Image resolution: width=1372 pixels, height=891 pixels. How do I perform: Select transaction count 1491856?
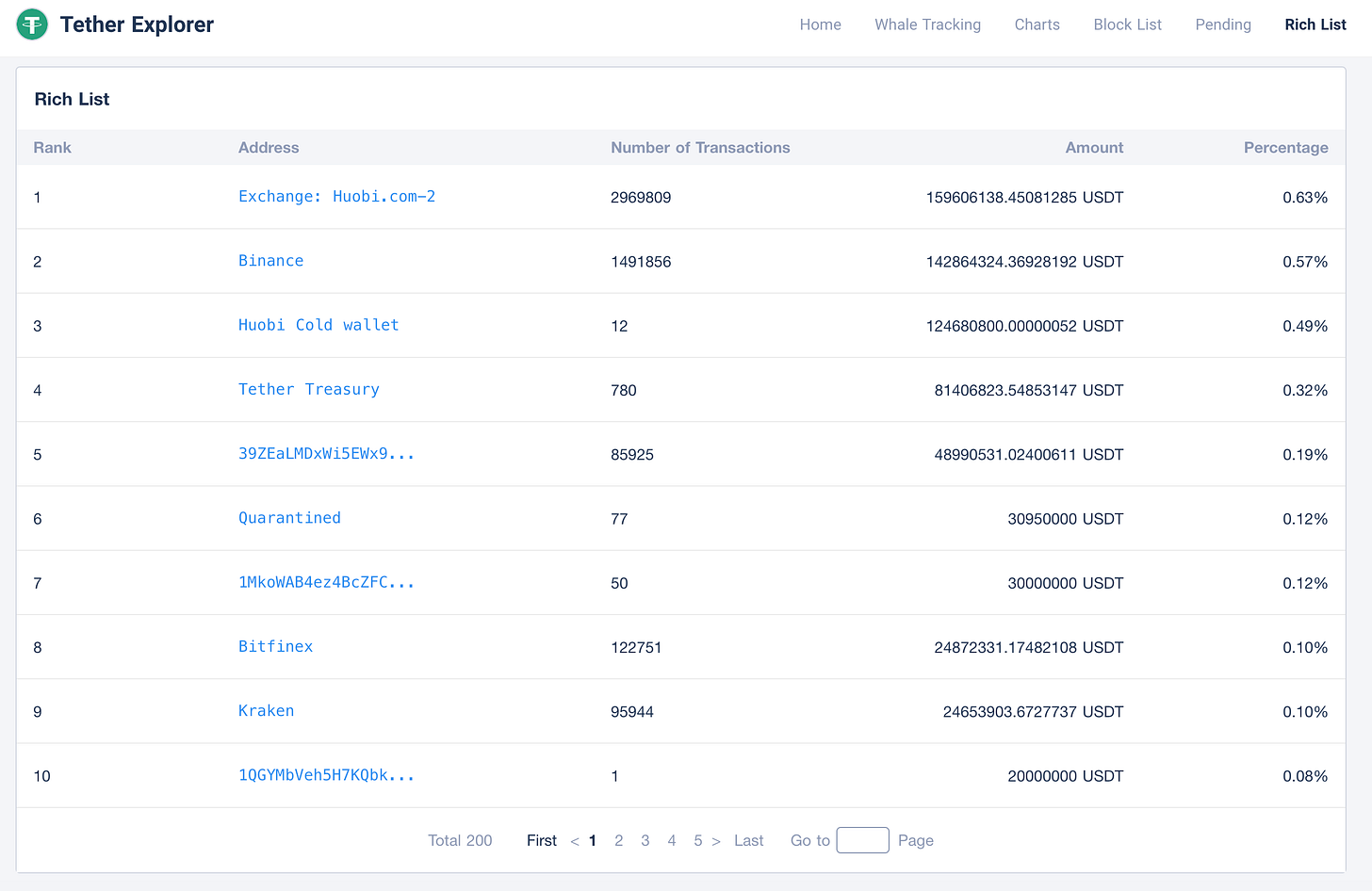point(641,262)
